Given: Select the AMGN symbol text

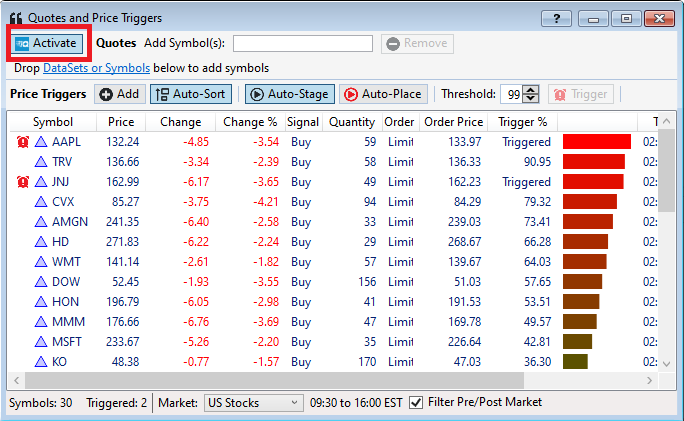Looking at the screenshot, I should [x=70, y=222].
